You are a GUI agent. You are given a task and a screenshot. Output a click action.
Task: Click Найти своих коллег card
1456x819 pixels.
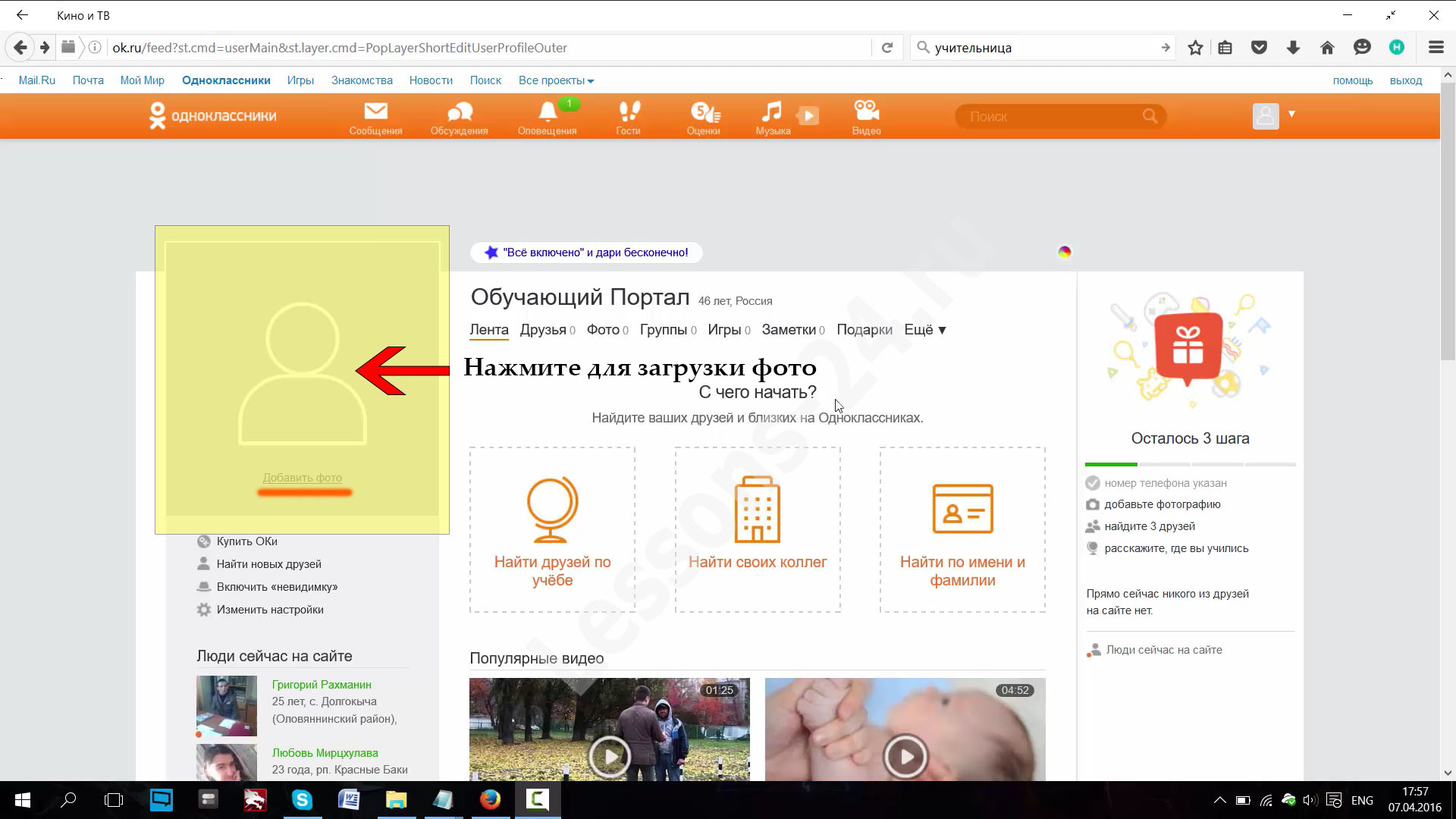tap(758, 529)
